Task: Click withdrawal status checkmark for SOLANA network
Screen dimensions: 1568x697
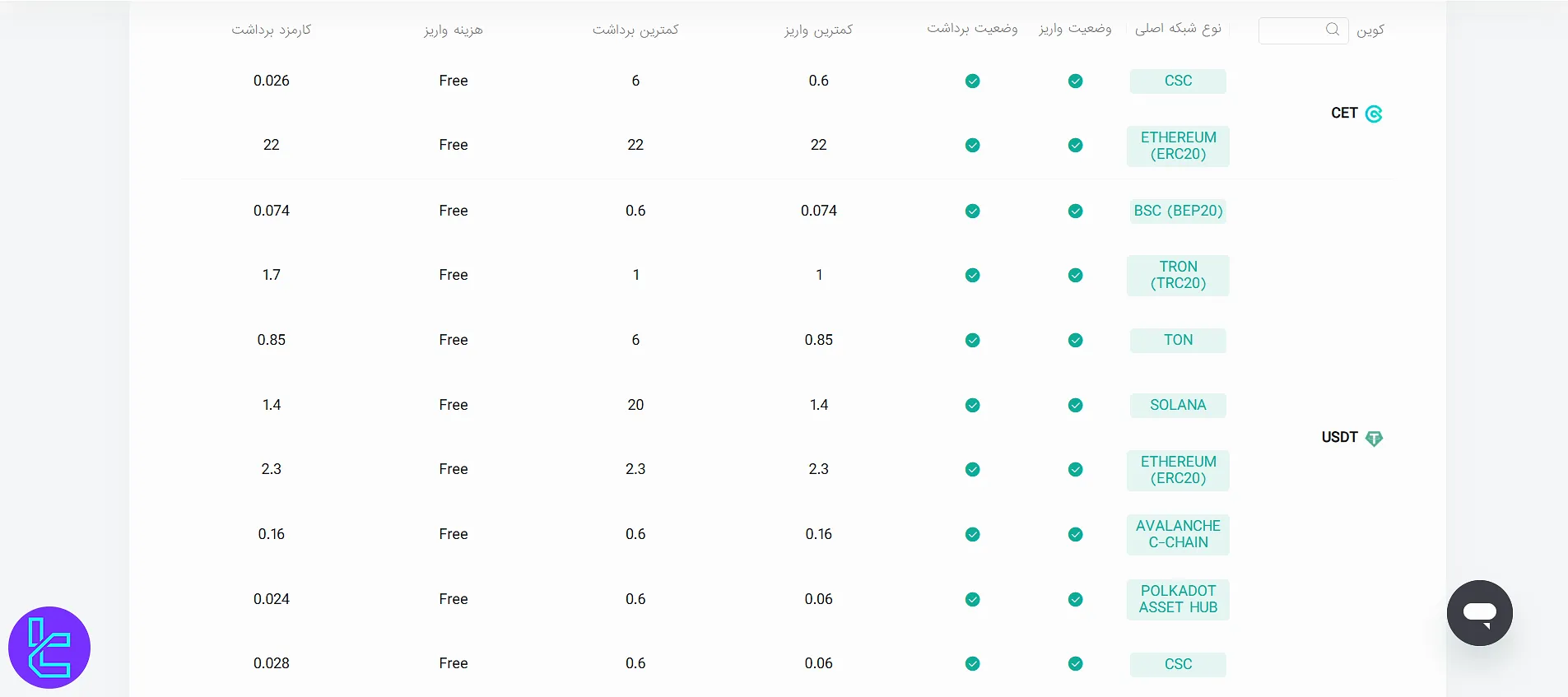Action: (972, 405)
